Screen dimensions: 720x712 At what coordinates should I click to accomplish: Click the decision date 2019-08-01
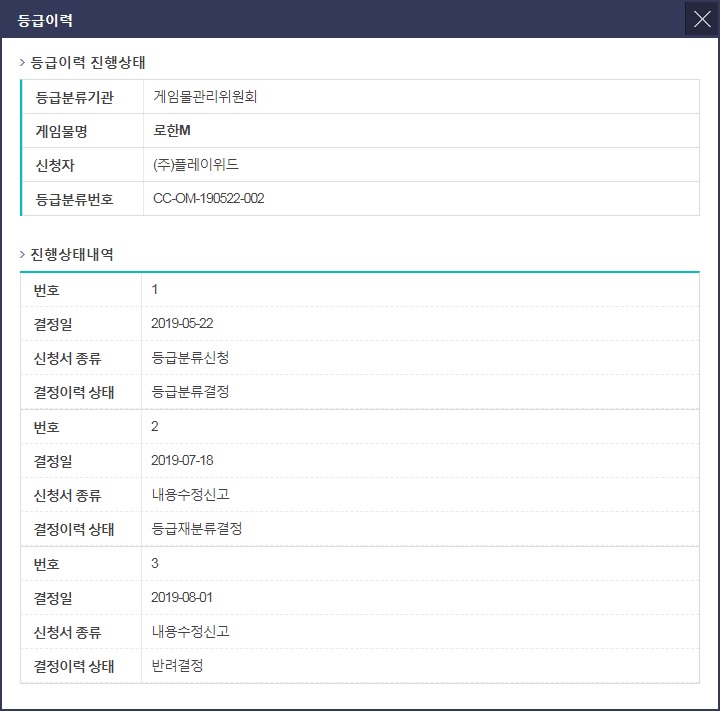[x=182, y=598]
